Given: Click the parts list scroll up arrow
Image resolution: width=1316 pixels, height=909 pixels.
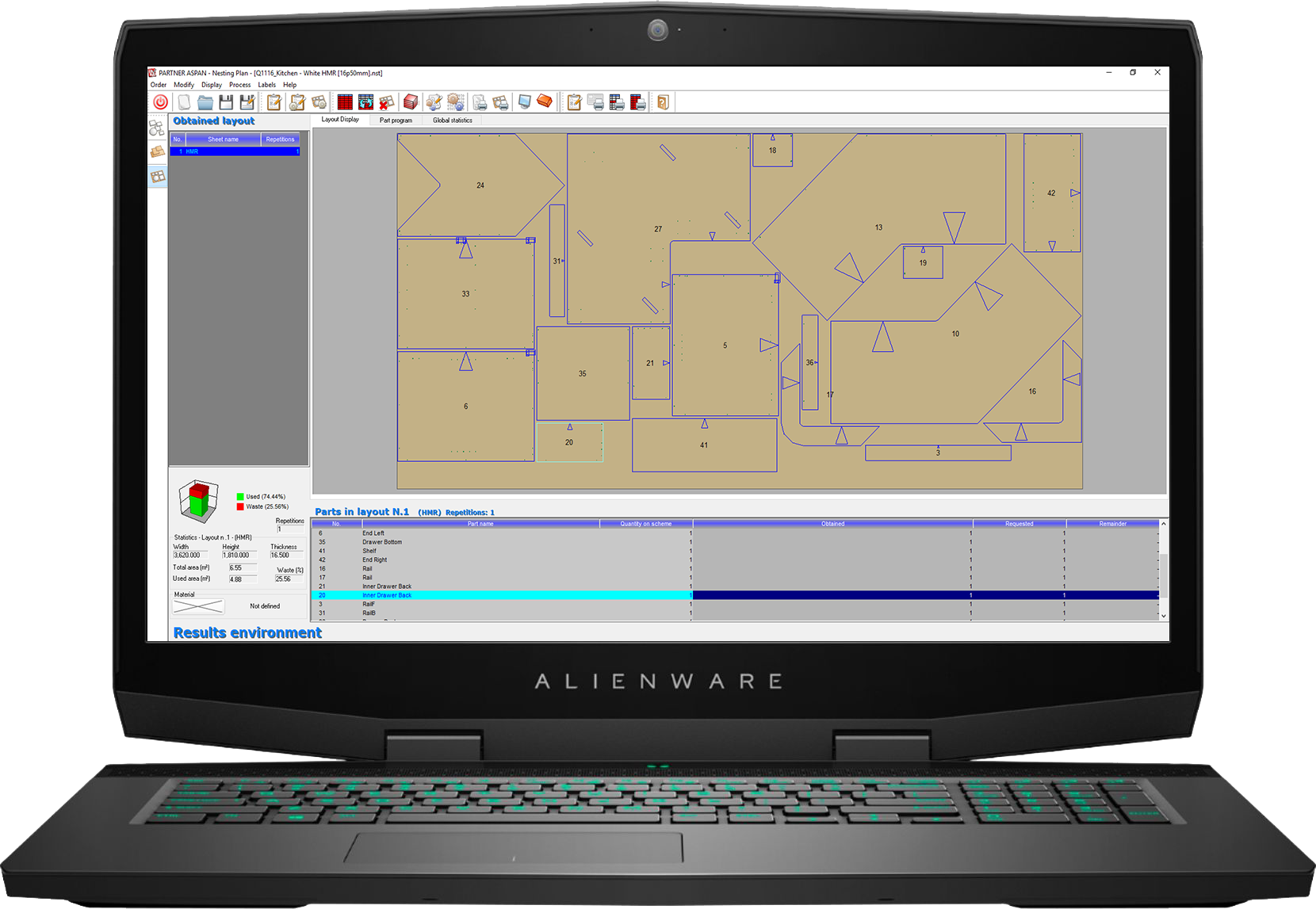Looking at the screenshot, I should coord(1164,524).
